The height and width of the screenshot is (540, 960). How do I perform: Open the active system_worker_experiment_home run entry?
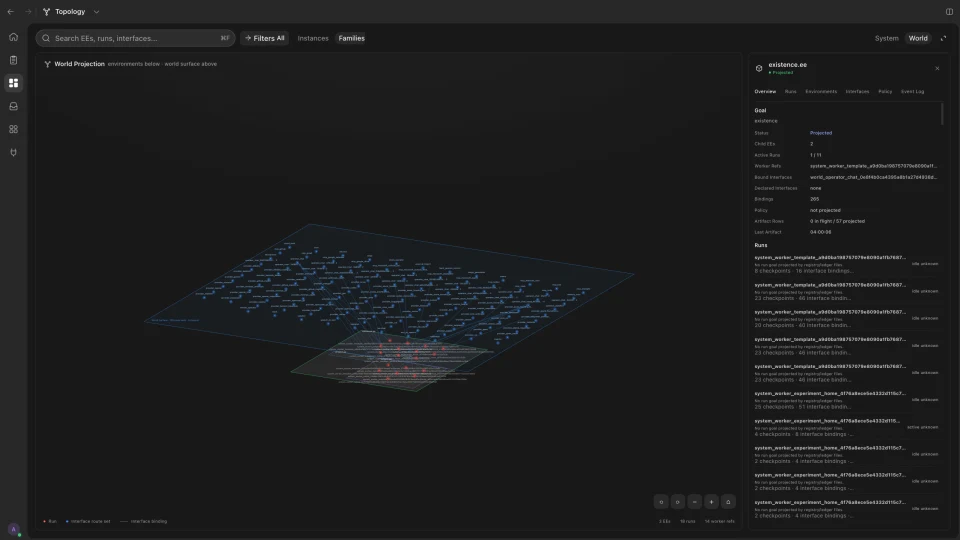pyautogui.click(x=846, y=427)
